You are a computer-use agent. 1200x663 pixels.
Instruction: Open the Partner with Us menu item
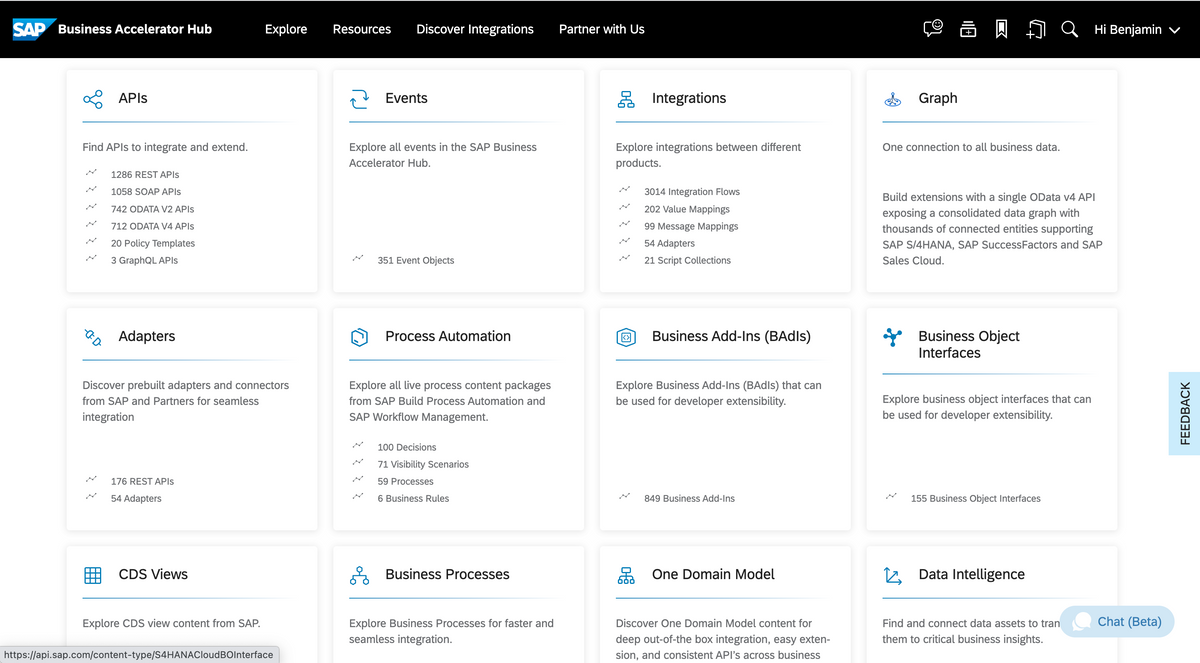pyautogui.click(x=602, y=29)
